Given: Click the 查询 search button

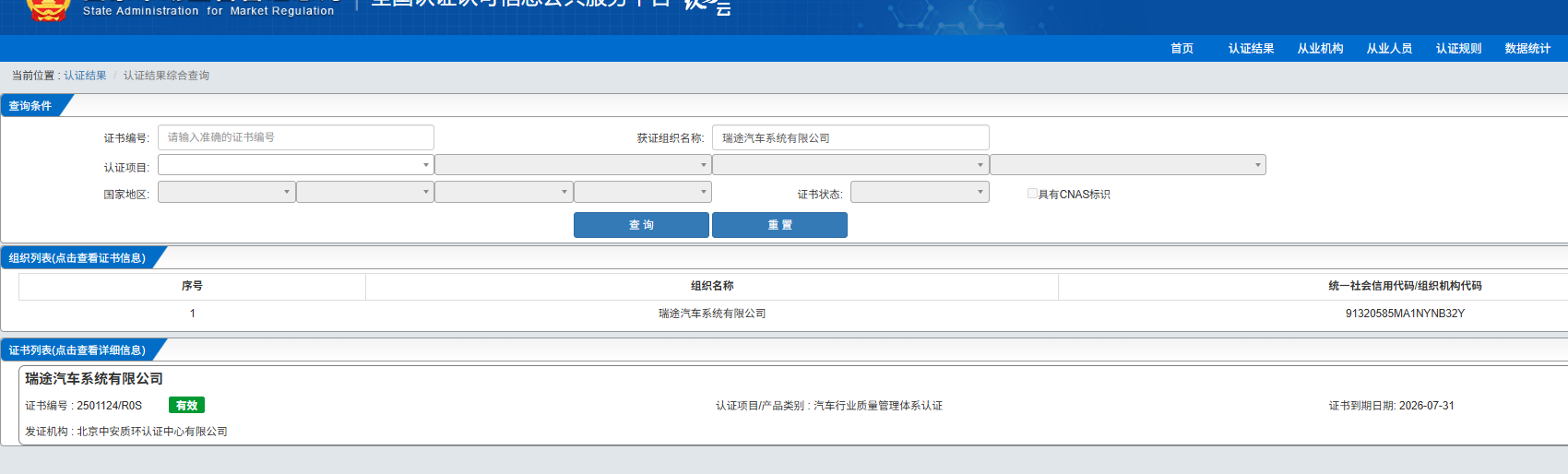Looking at the screenshot, I should (641, 225).
